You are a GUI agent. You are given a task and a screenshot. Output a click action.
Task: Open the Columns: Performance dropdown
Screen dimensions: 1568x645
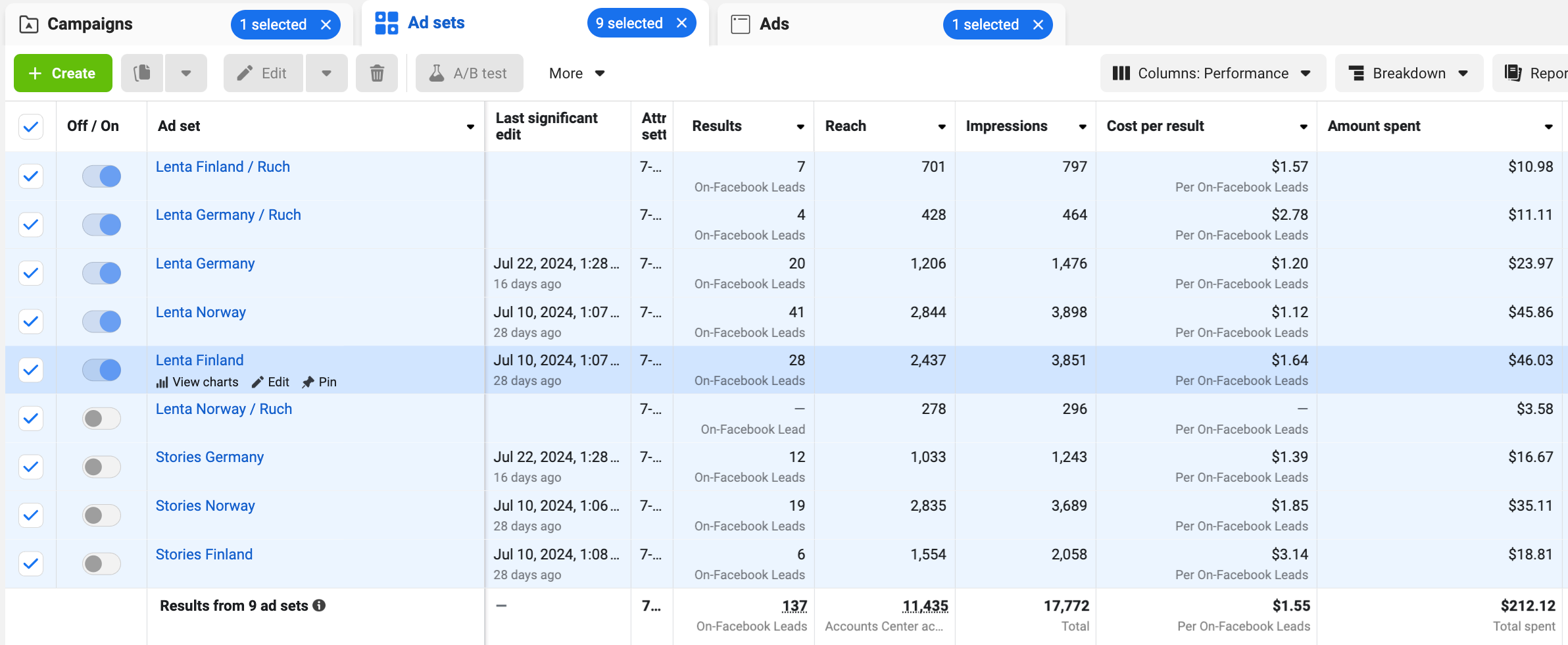point(1212,73)
